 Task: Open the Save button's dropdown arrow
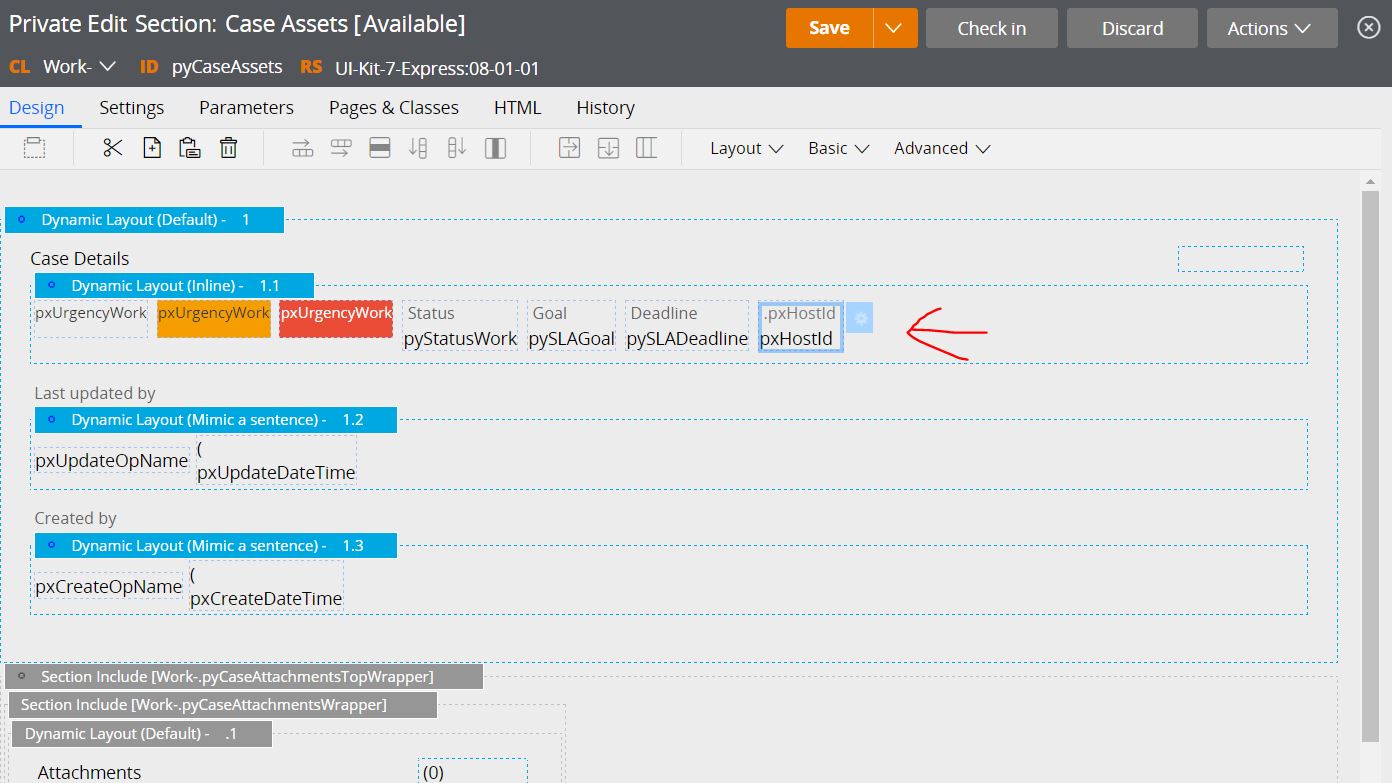(895, 28)
